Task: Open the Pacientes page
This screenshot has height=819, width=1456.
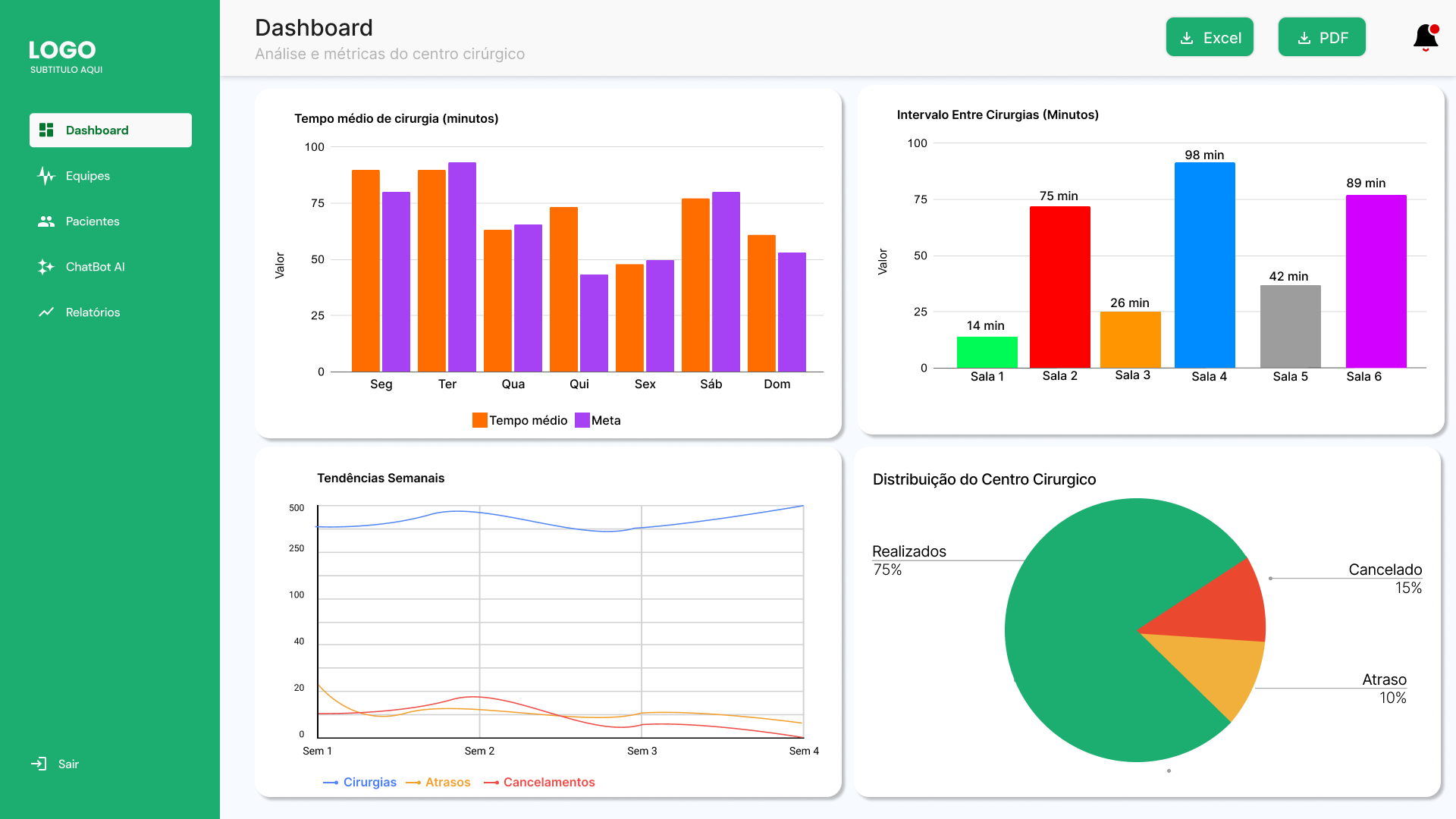Action: (93, 221)
